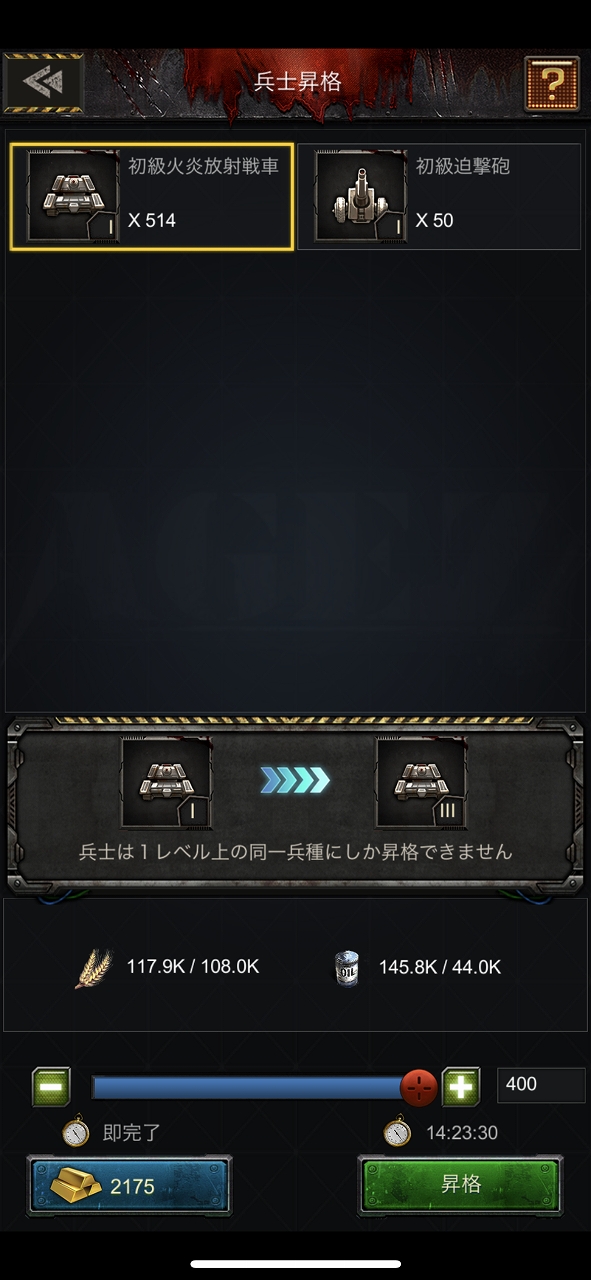Click the red slider handle
591x1280 pixels.
point(419,1086)
